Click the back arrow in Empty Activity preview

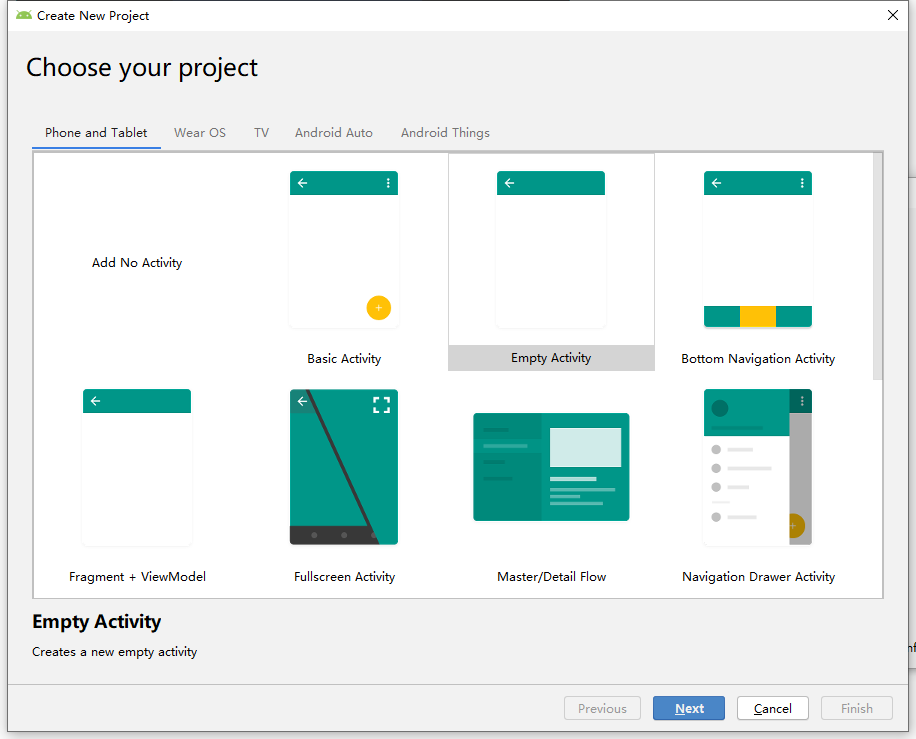coord(509,183)
